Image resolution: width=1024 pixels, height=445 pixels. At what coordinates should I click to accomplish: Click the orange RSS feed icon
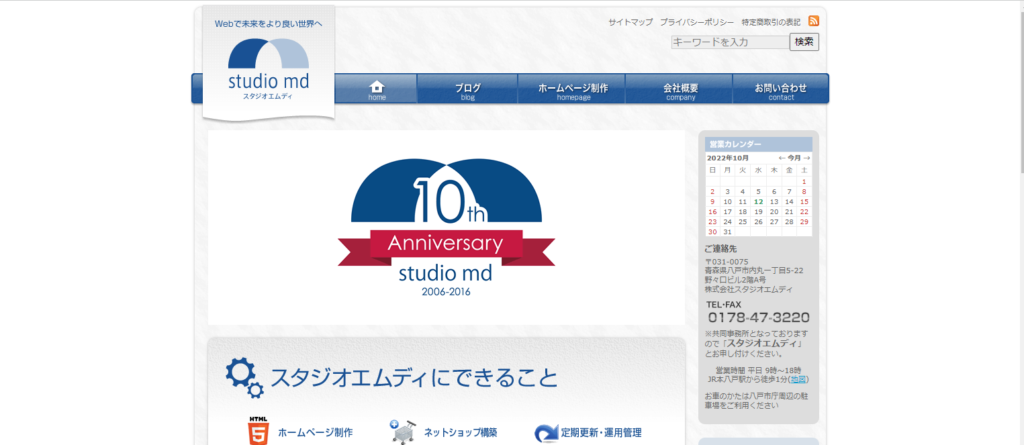[x=814, y=21]
